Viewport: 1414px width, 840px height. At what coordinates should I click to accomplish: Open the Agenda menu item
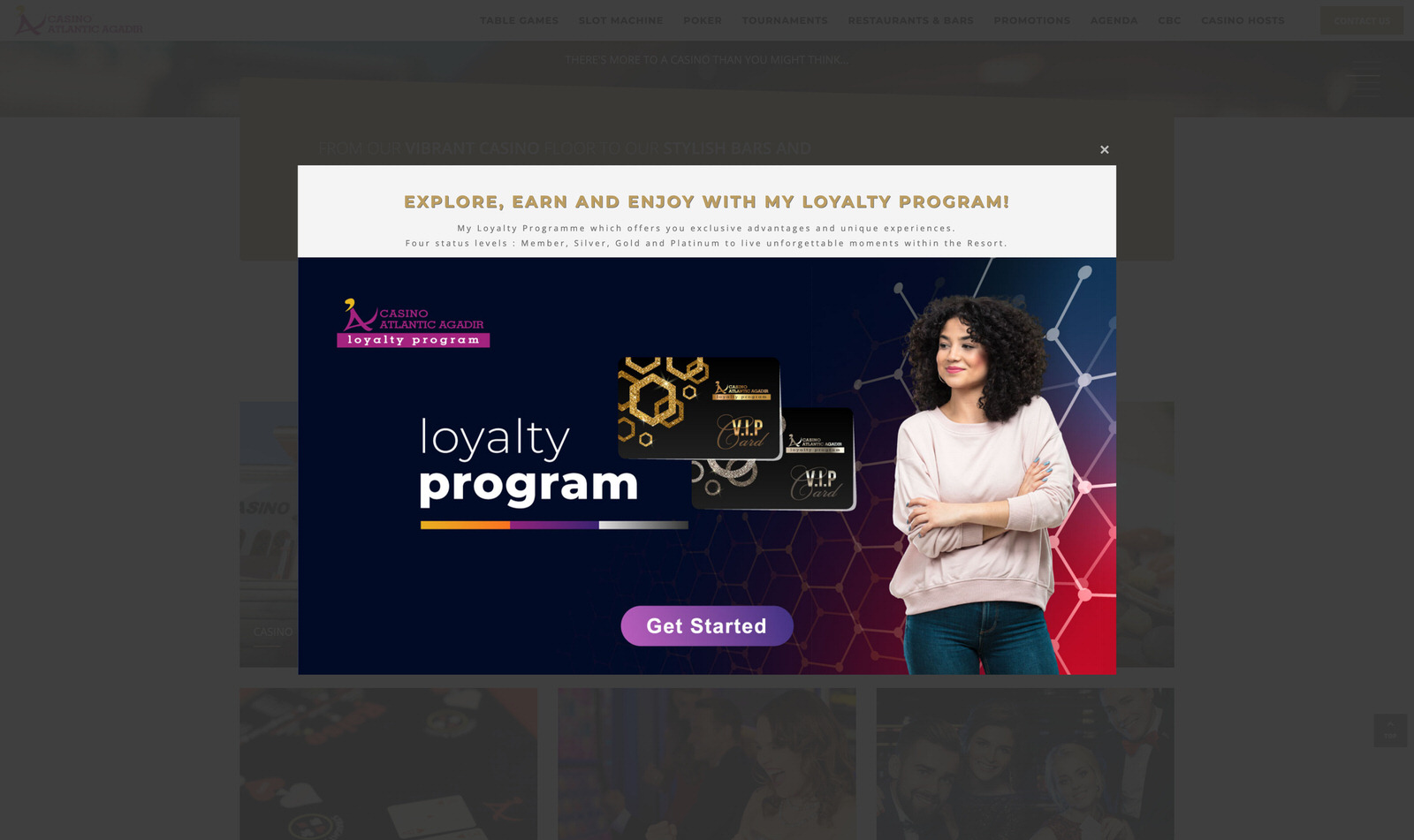coord(1114,20)
